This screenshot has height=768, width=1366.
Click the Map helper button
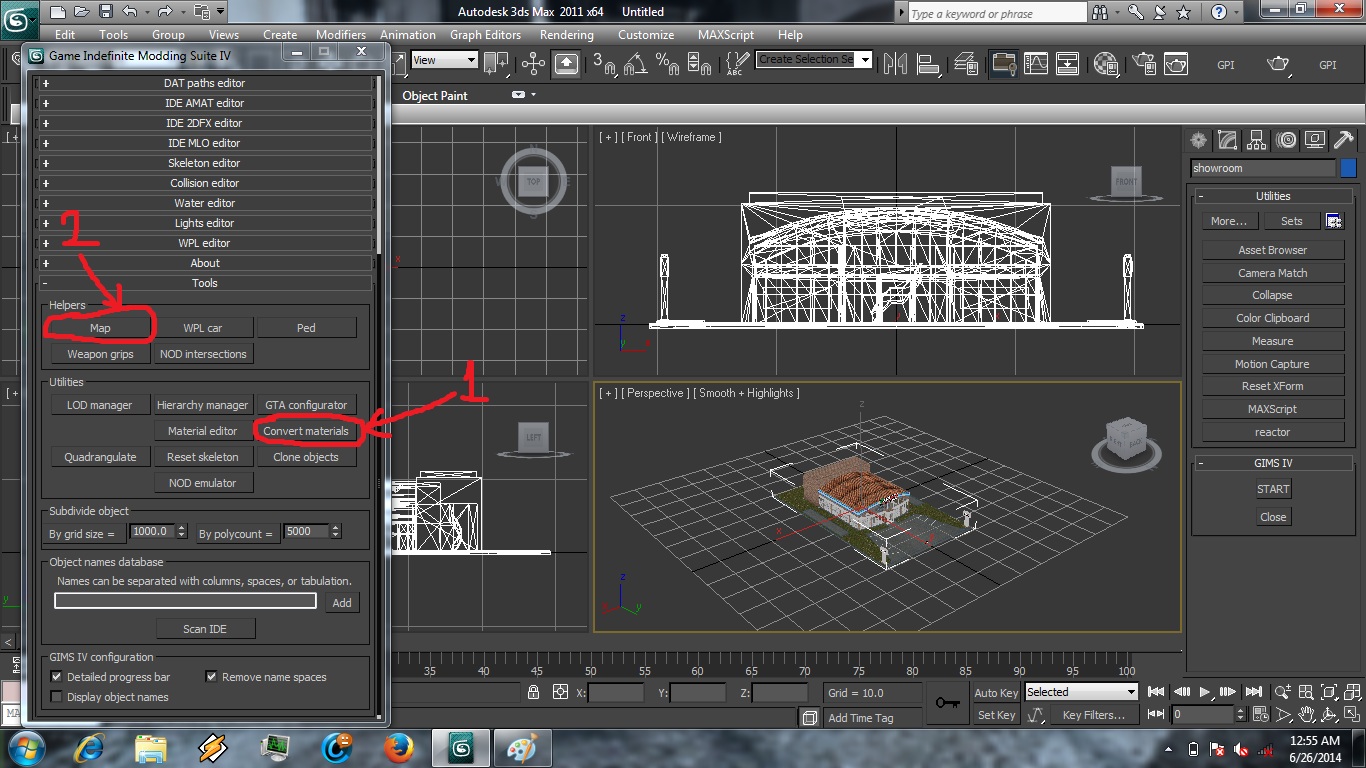pyautogui.click(x=100, y=327)
